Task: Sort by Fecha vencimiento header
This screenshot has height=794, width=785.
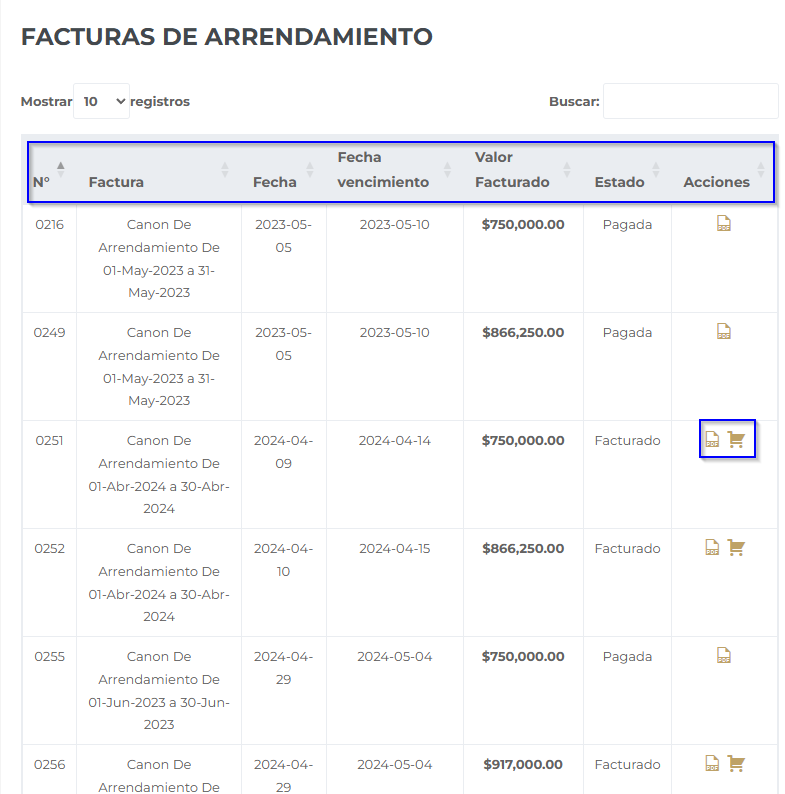Action: [x=383, y=170]
